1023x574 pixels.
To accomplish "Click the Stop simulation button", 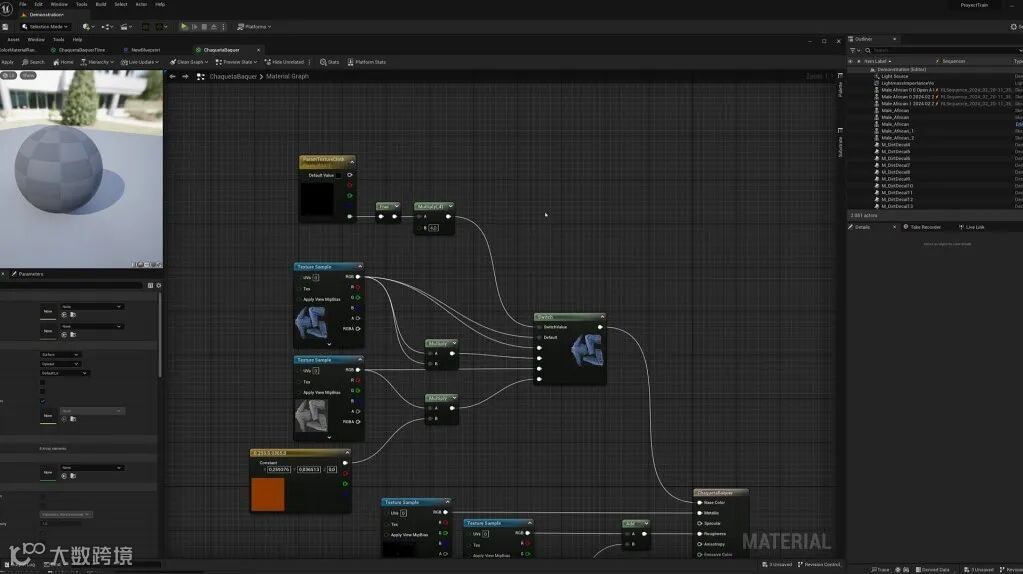I will click(204, 27).
